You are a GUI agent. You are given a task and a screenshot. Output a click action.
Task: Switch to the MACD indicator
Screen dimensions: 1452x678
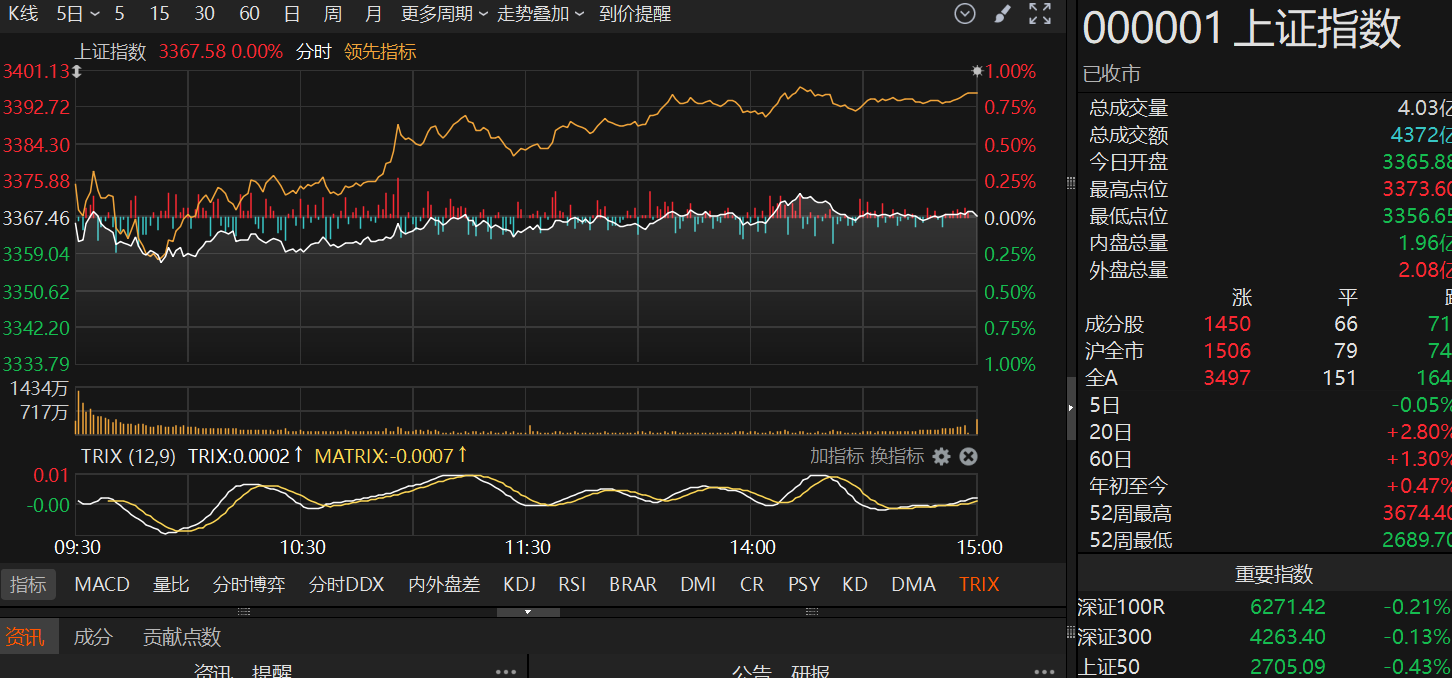pyautogui.click(x=102, y=584)
